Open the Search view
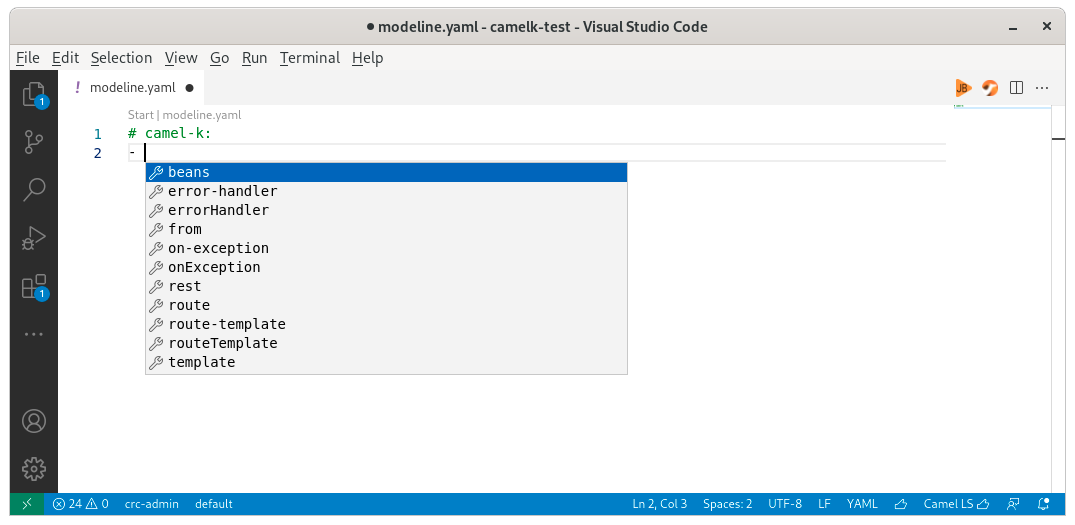1075x525 pixels. [x=34, y=189]
